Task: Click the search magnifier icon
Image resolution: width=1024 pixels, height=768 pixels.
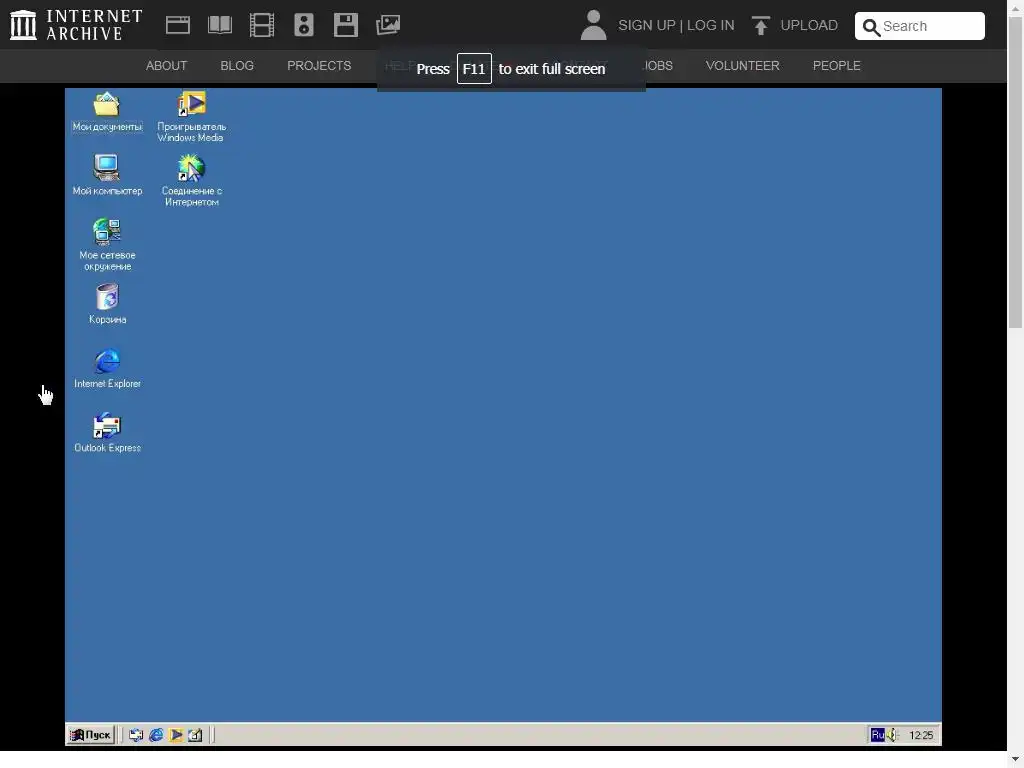Action: click(871, 27)
